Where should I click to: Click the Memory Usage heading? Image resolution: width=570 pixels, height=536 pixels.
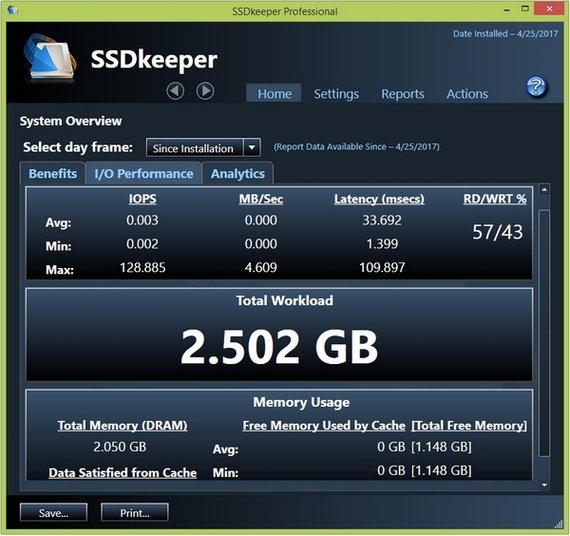[x=301, y=402]
